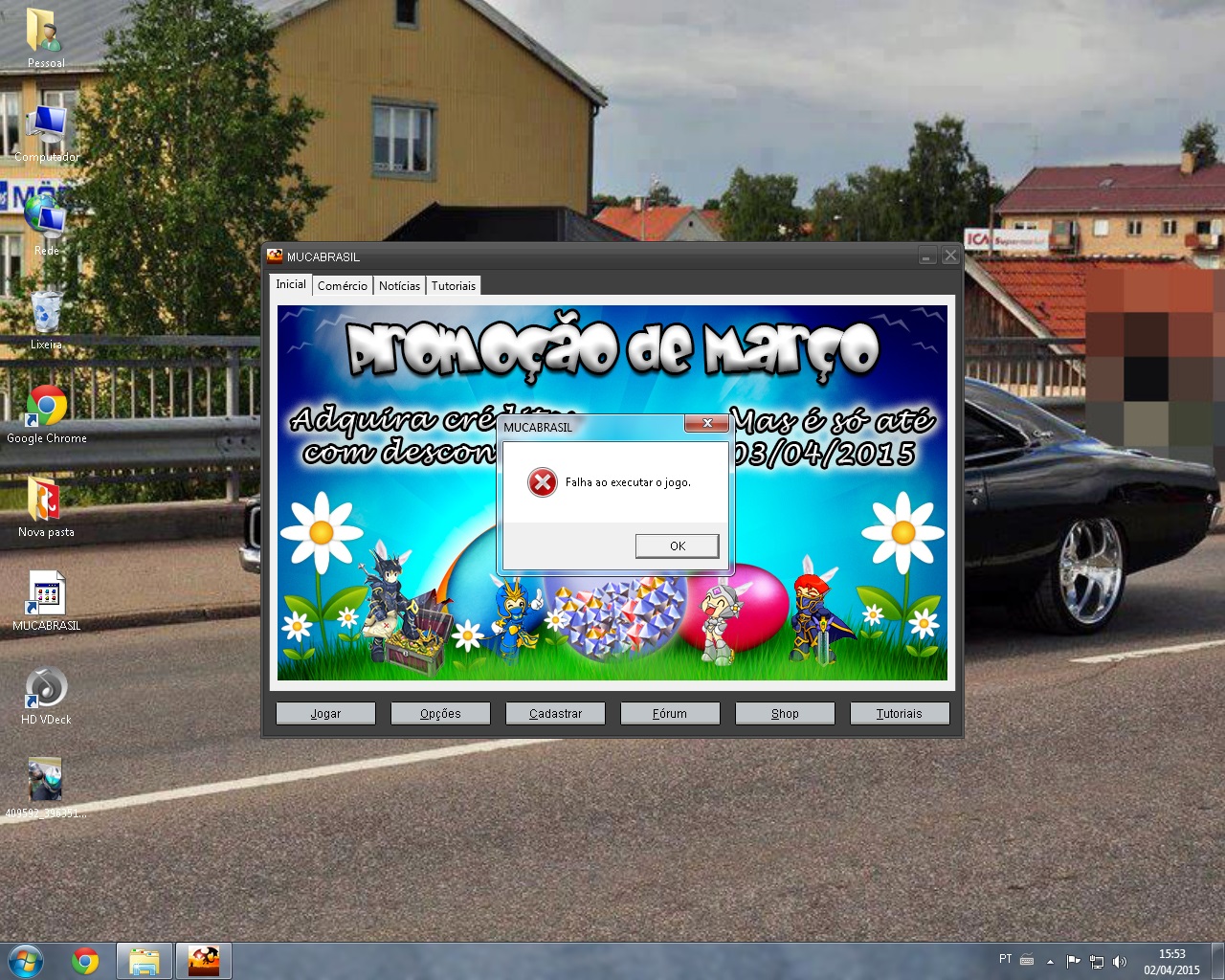This screenshot has height=980, width=1225.
Task: Click the Shop button
Action: (x=785, y=713)
